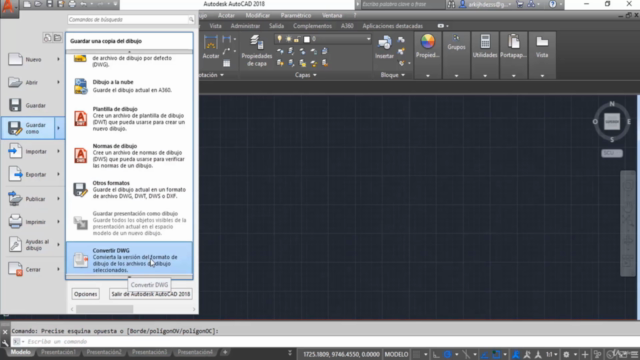Click Salir de Autodesk AutoCAD 2018

point(151,294)
